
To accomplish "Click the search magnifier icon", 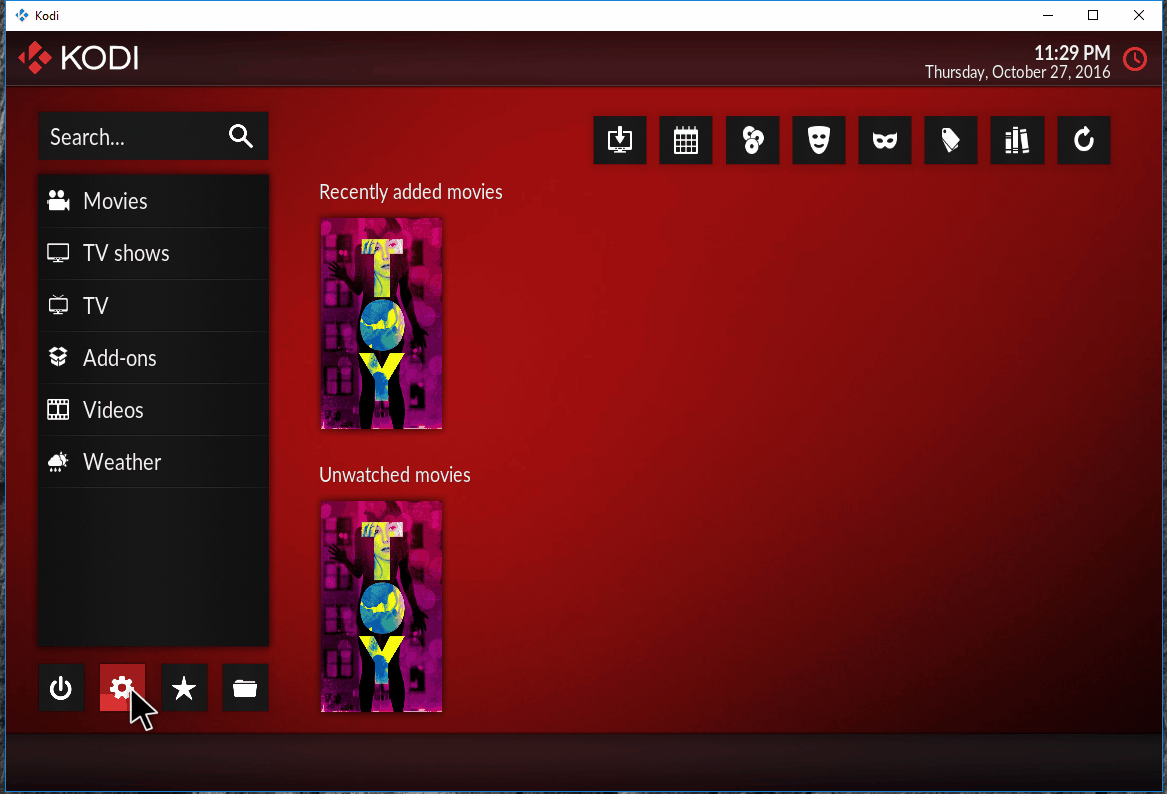I will tap(240, 136).
